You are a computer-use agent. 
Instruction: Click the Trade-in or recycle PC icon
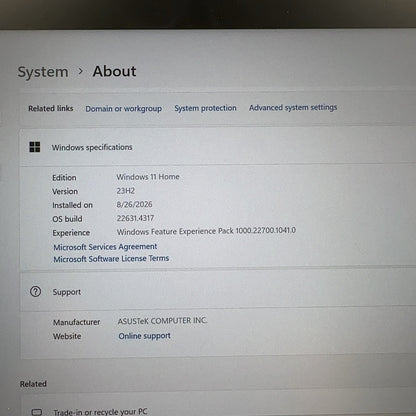(37, 412)
